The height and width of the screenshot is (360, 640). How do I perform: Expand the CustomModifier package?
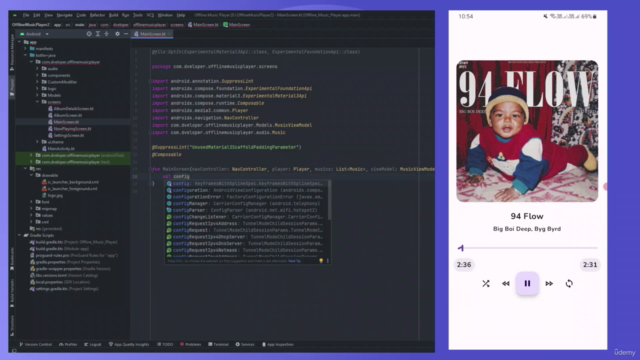pos(38,82)
